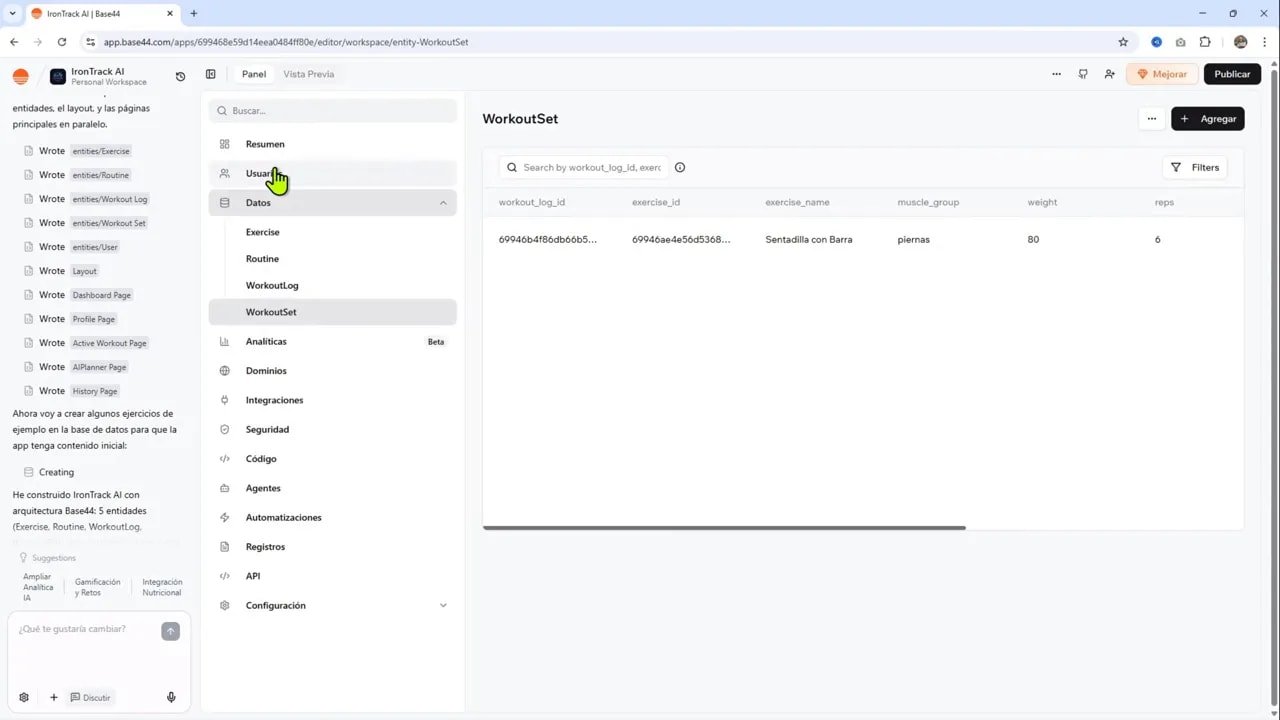Click the attach file plus icon

click(54, 697)
